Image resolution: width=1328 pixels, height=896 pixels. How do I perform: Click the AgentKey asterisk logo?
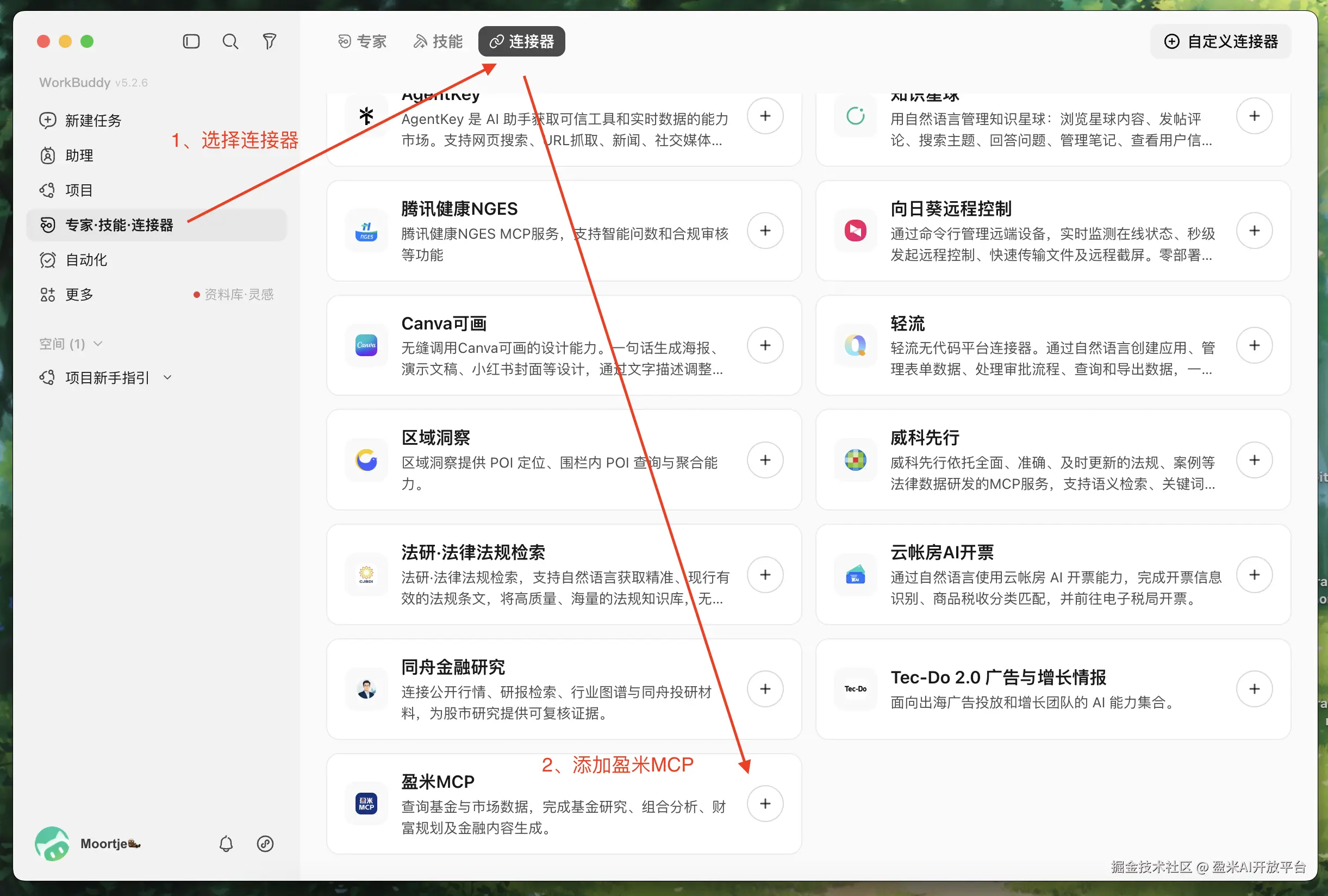tap(366, 116)
